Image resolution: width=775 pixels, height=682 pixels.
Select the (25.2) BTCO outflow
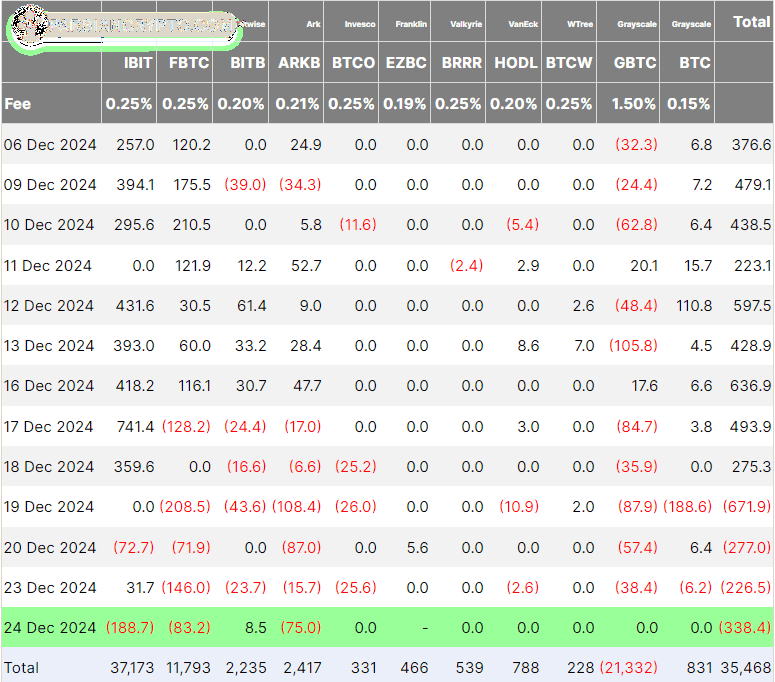click(x=356, y=467)
